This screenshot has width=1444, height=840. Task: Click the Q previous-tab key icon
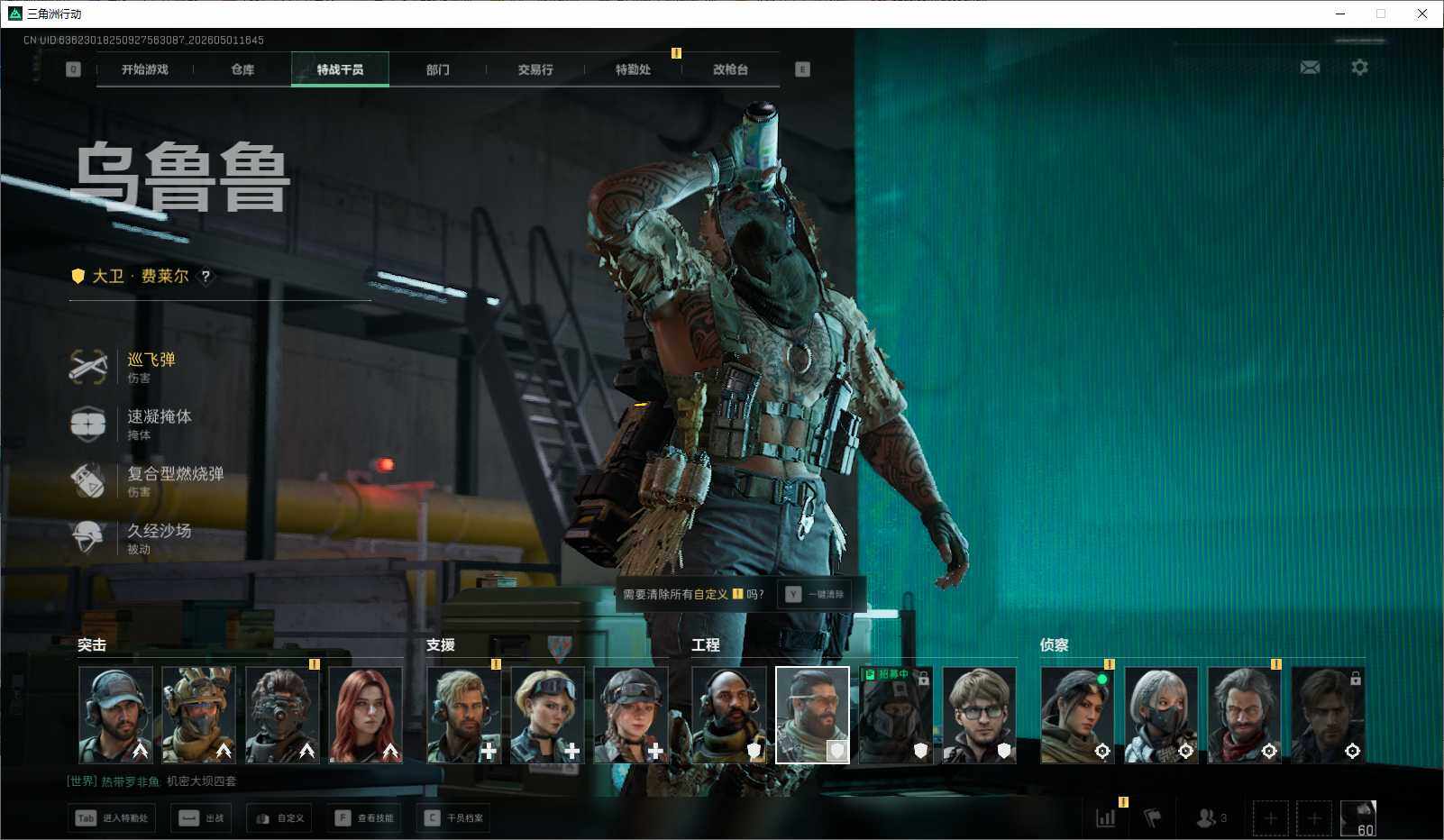pos(73,69)
